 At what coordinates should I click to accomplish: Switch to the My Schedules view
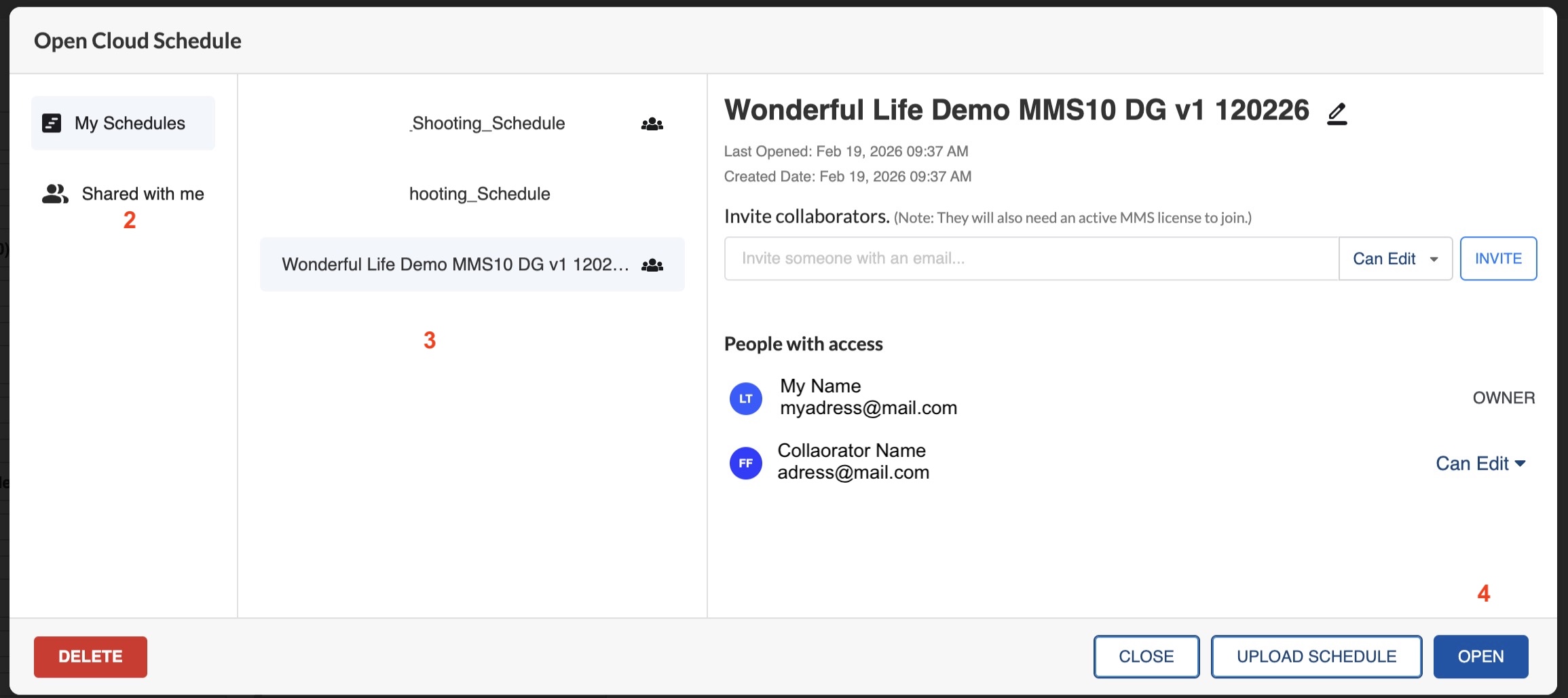(x=130, y=123)
